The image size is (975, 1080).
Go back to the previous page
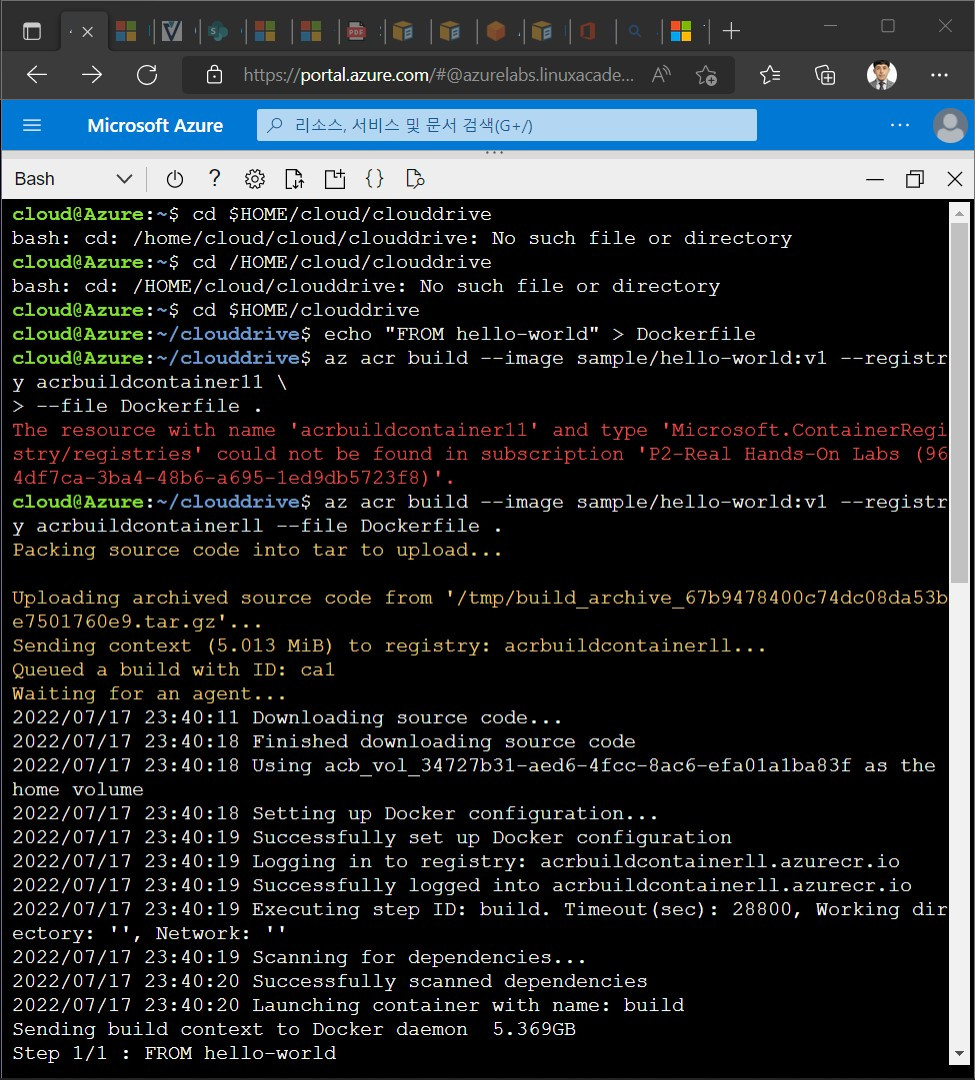(x=36, y=74)
